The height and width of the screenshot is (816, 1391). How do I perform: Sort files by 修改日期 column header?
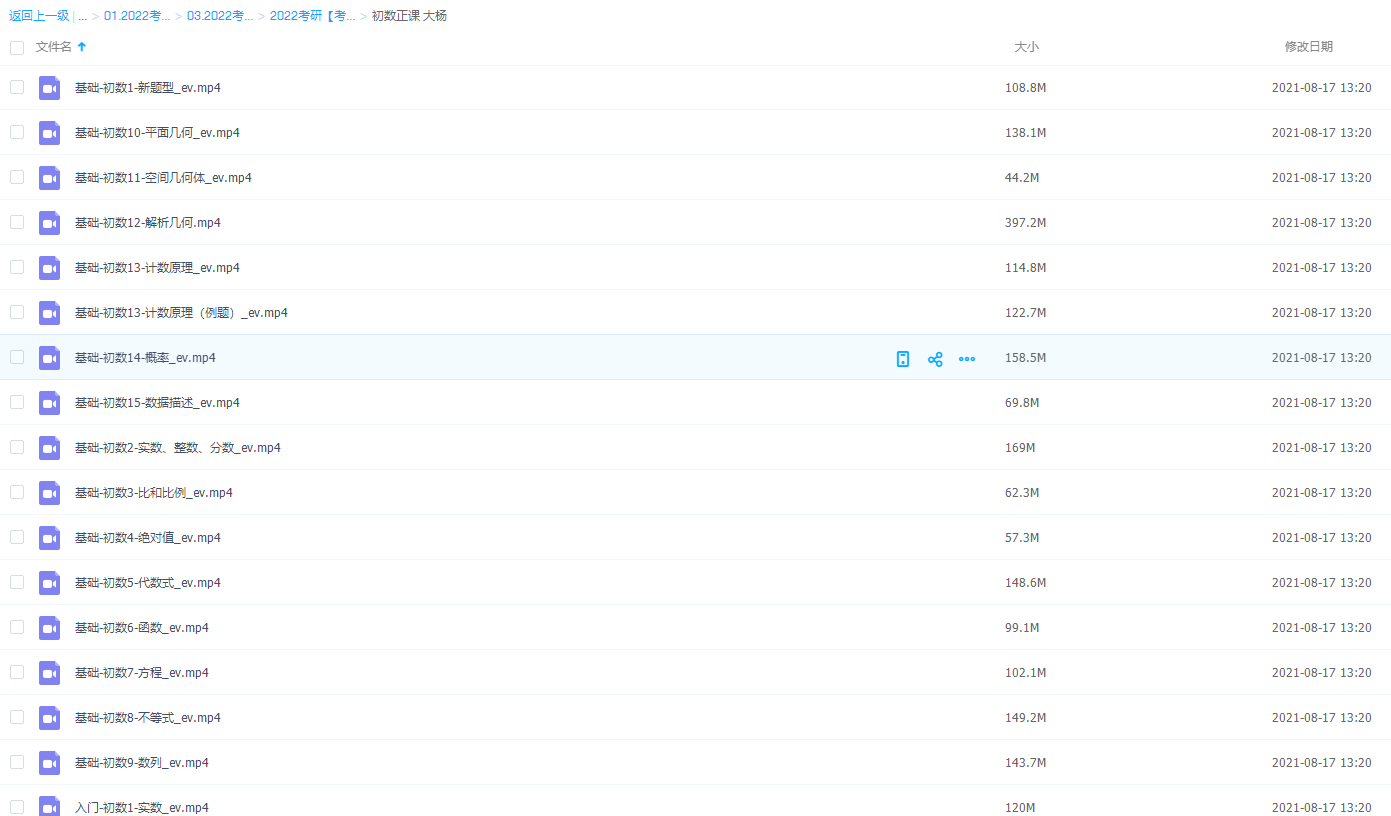[x=1308, y=47]
